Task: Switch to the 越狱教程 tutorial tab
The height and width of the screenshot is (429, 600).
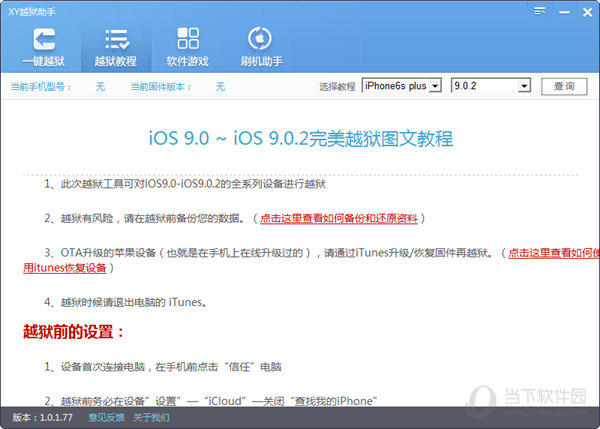Action: click(x=116, y=47)
